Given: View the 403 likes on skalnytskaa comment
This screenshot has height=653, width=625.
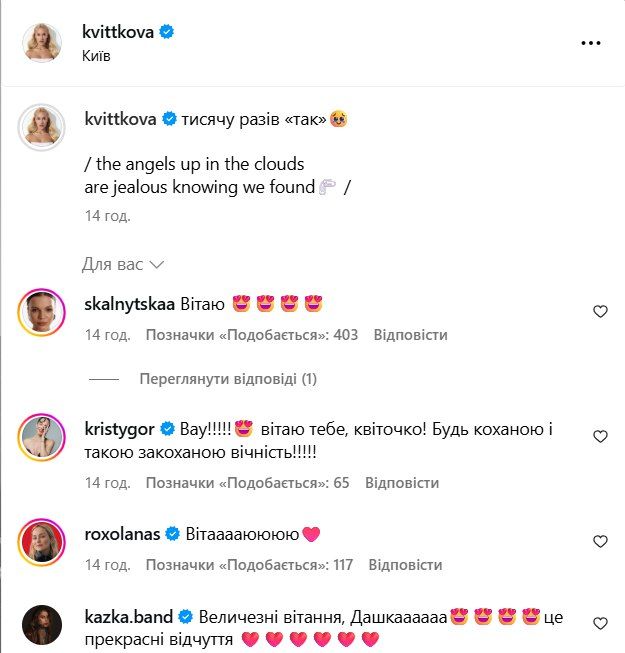Looking at the screenshot, I should (252, 334).
